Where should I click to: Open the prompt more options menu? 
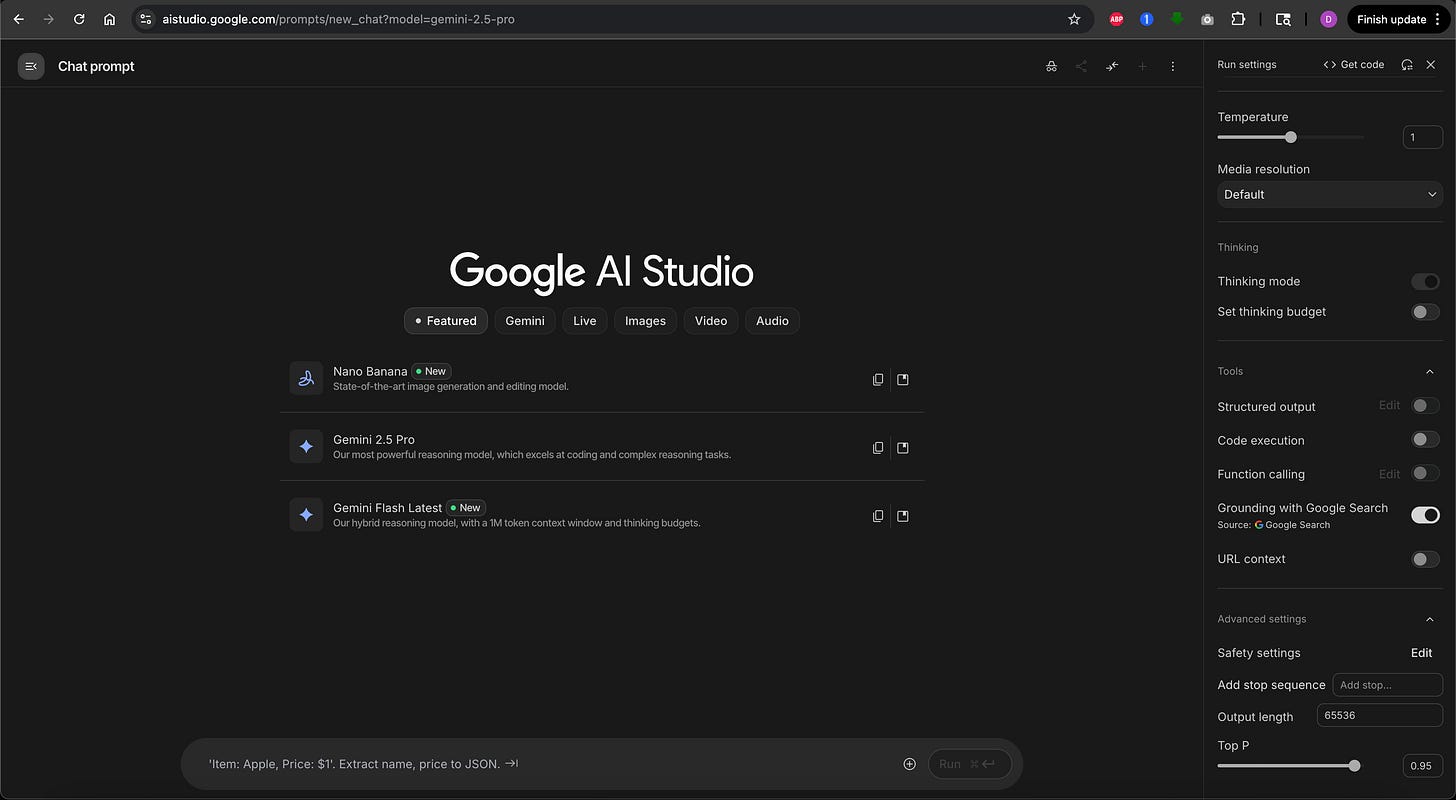(x=1172, y=66)
